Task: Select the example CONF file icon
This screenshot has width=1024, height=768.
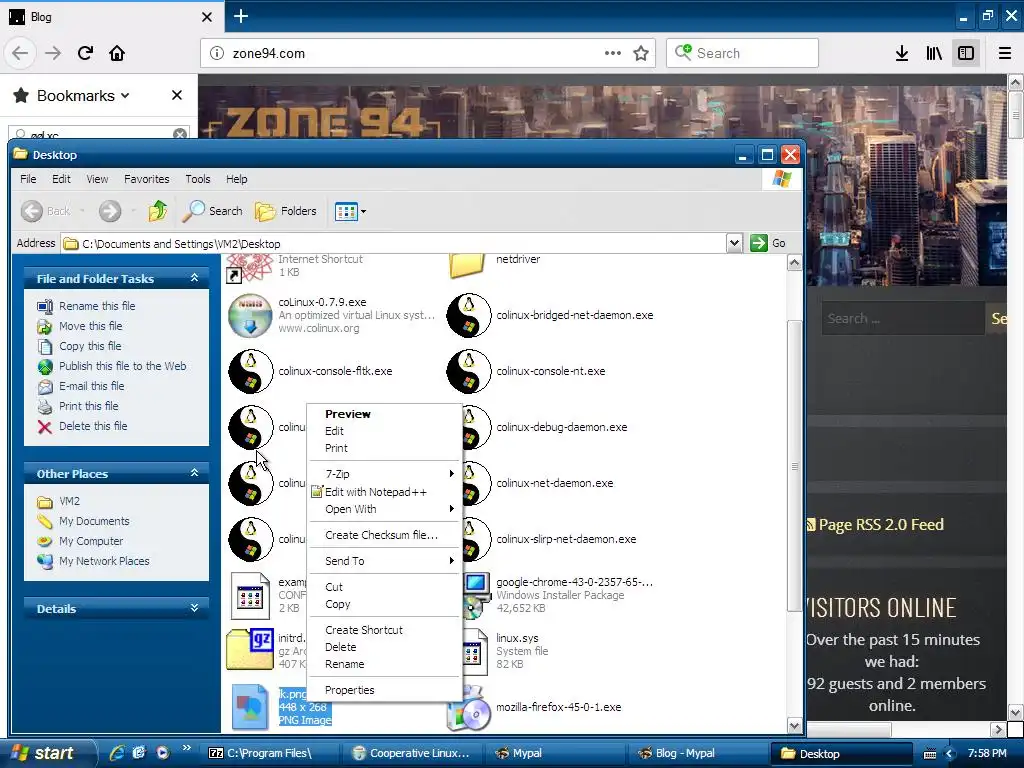Action: (x=250, y=596)
